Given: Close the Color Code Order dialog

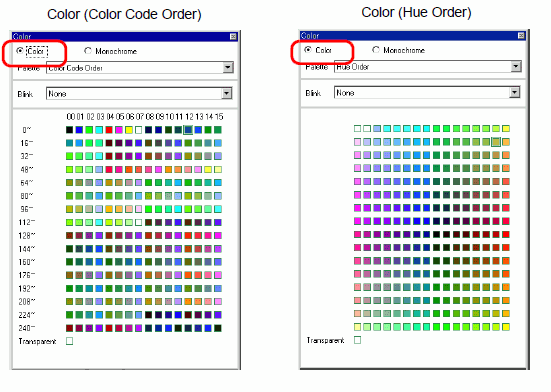Looking at the screenshot, I should point(233,37).
